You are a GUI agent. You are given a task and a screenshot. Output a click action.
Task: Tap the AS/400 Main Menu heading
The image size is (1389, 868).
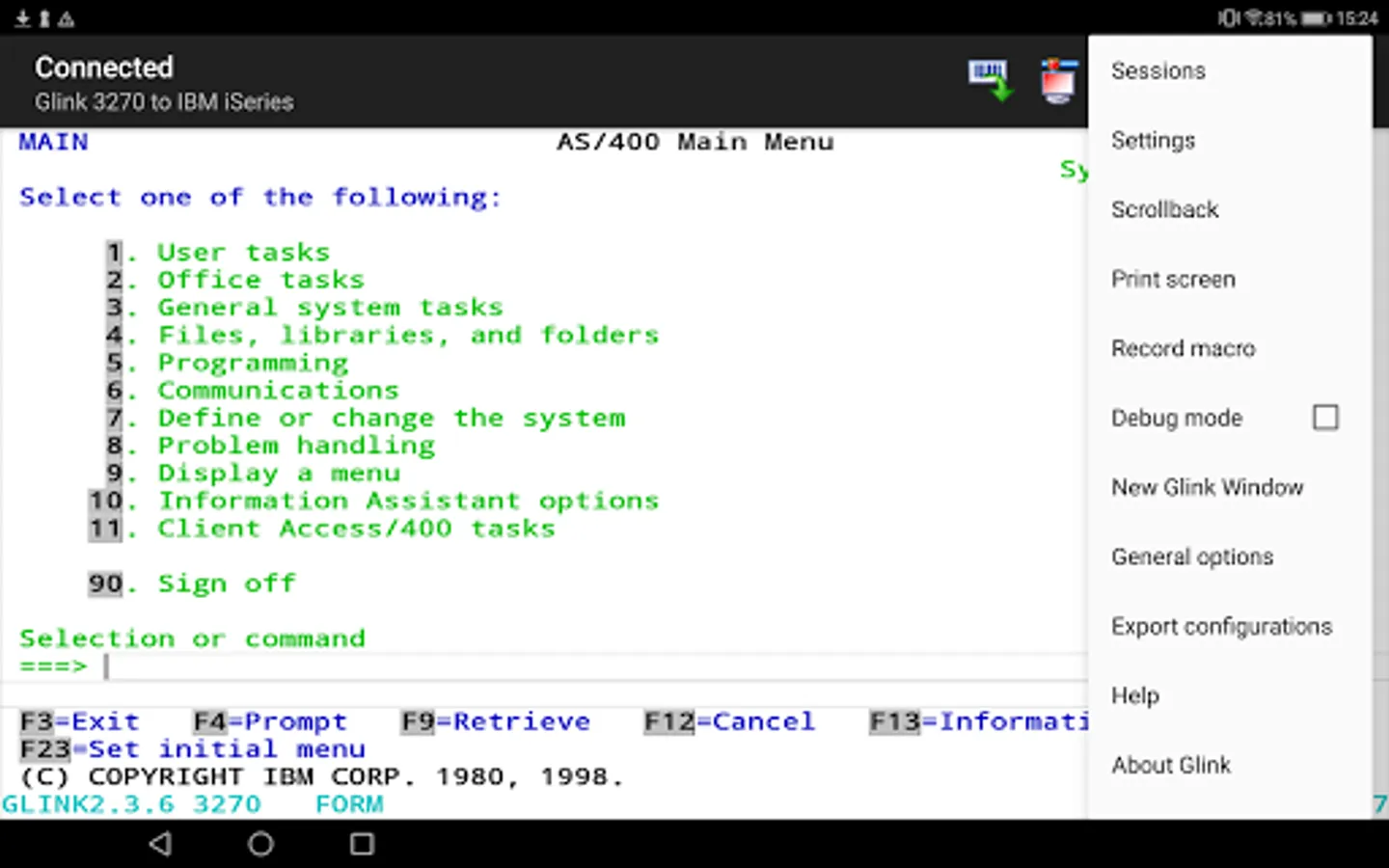(695, 143)
